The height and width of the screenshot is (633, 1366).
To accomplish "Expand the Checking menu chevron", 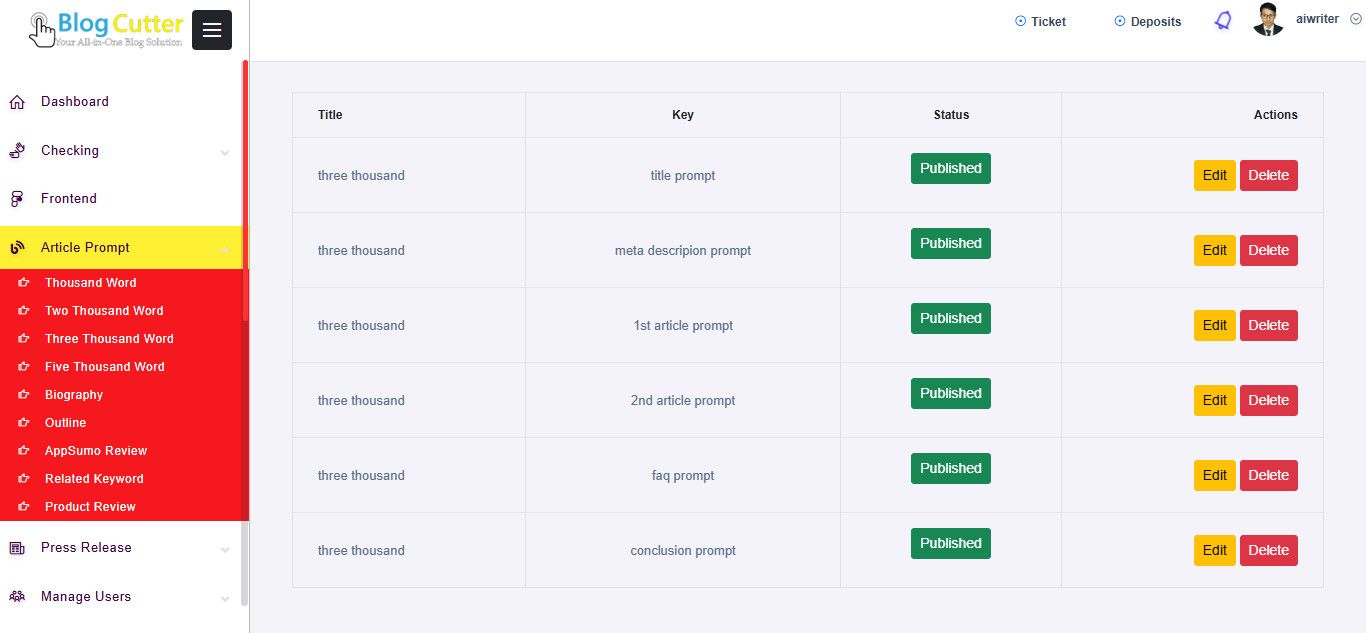I will tap(225, 152).
